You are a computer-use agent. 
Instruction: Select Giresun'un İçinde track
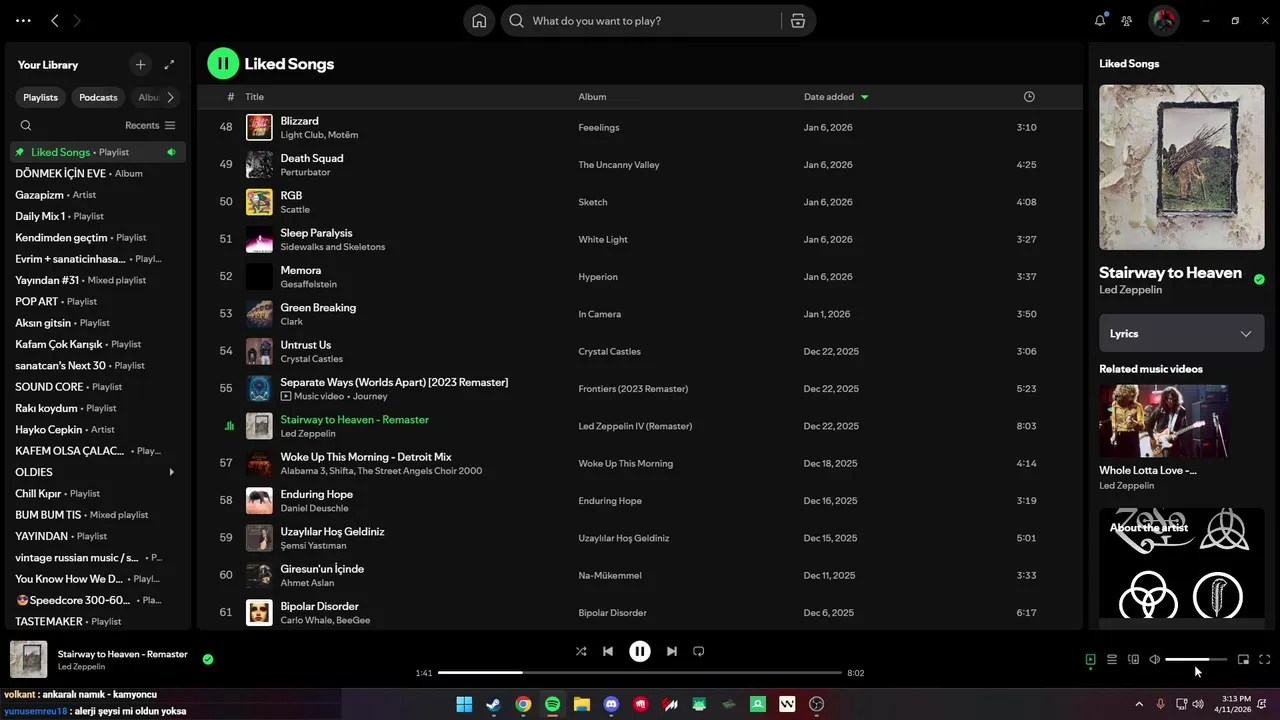(640, 575)
